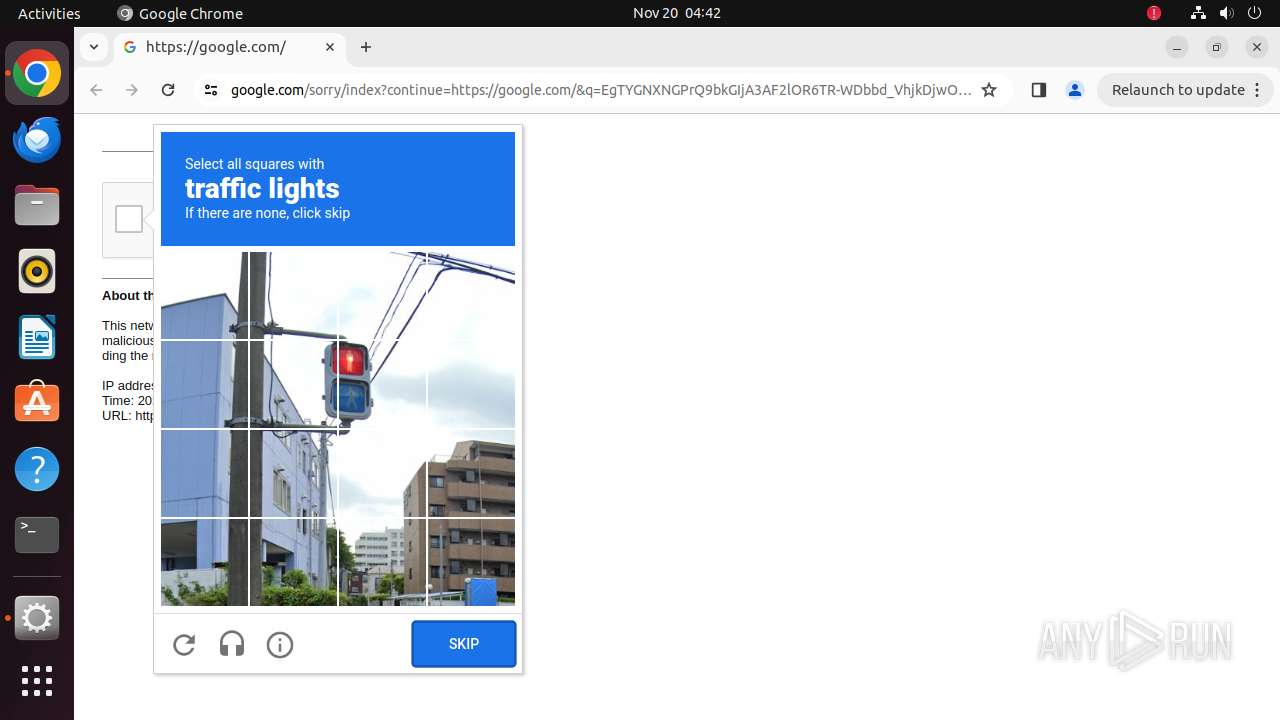This screenshot has height=720, width=1280.
Task: Click Relaunch to update button
Action: (x=1178, y=90)
